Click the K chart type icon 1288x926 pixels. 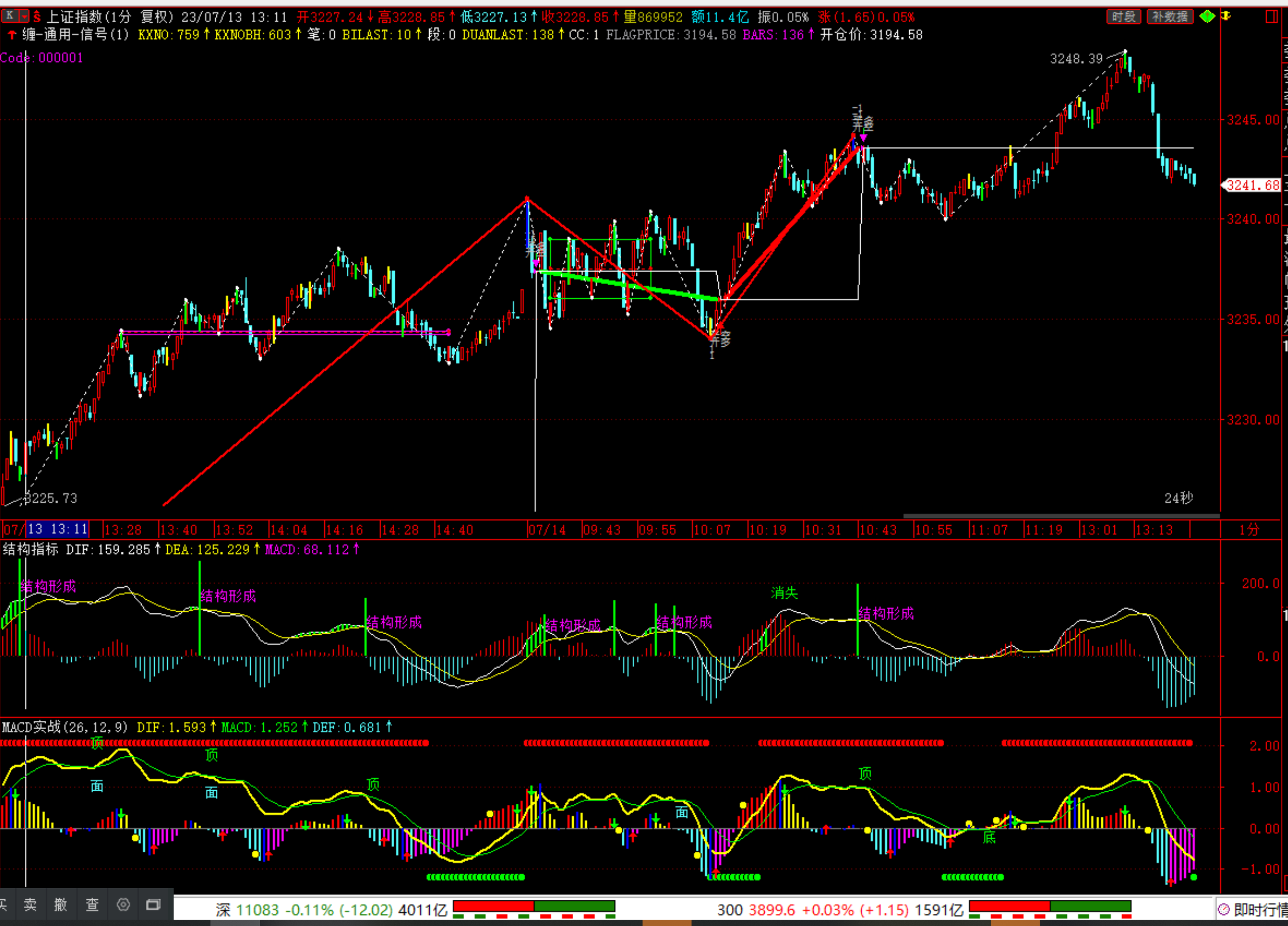pos(9,16)
